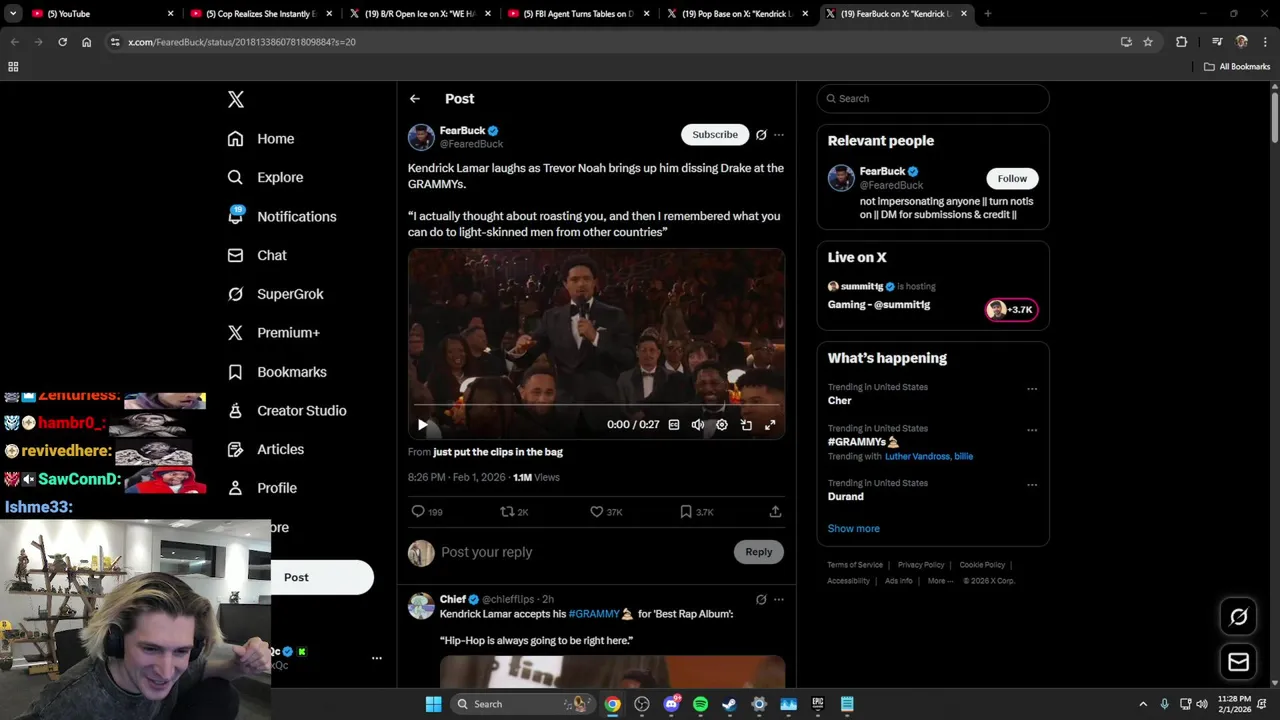Mute the video volume
Image resolution: width=1280 pixels, height=720 pixels.
[x=698, y=425]
